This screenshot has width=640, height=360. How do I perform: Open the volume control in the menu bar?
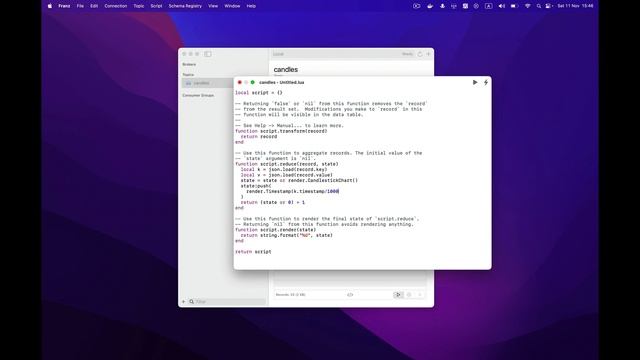pyautogui.click(x=502, y=6)
